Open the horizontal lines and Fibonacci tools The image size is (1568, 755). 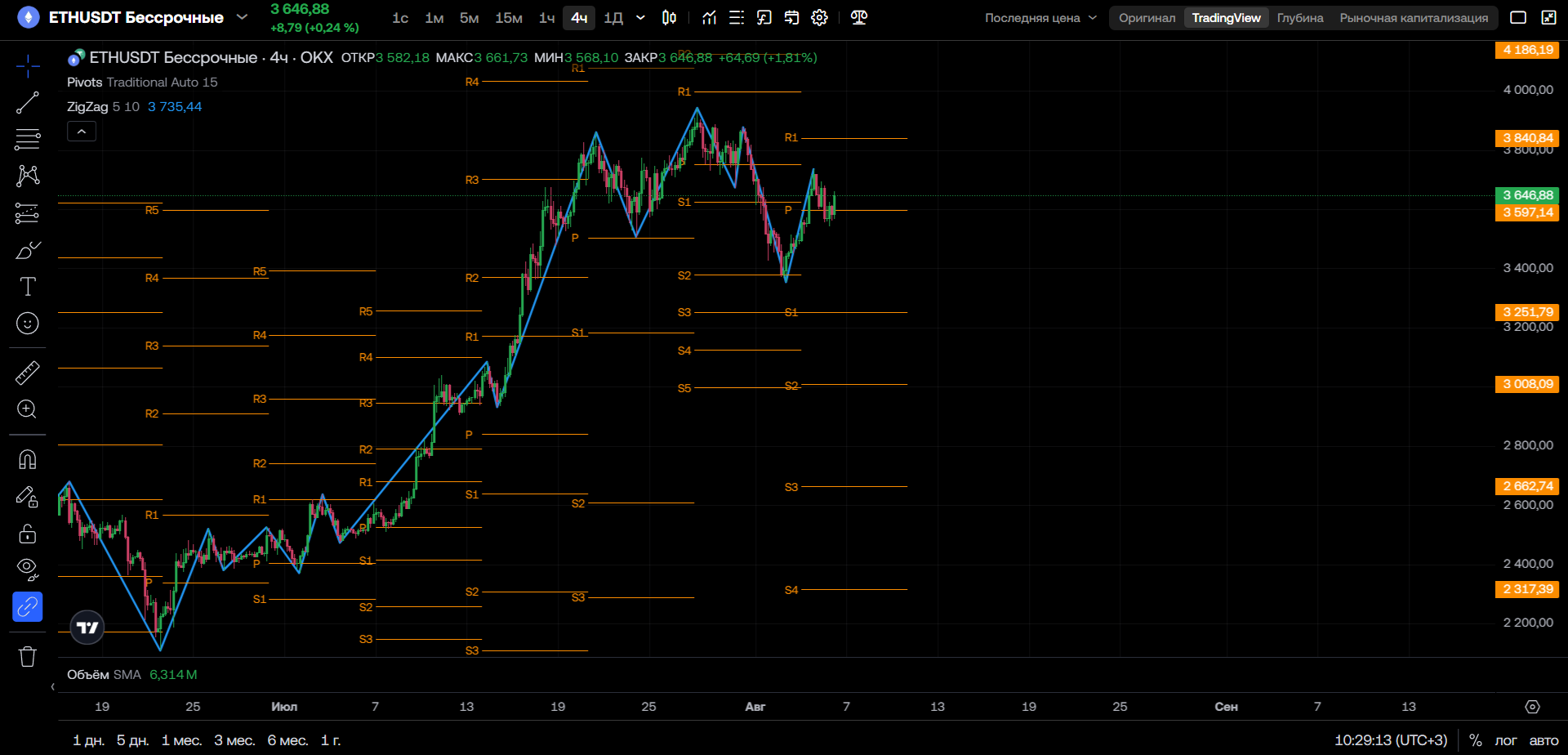coord(28,139)
